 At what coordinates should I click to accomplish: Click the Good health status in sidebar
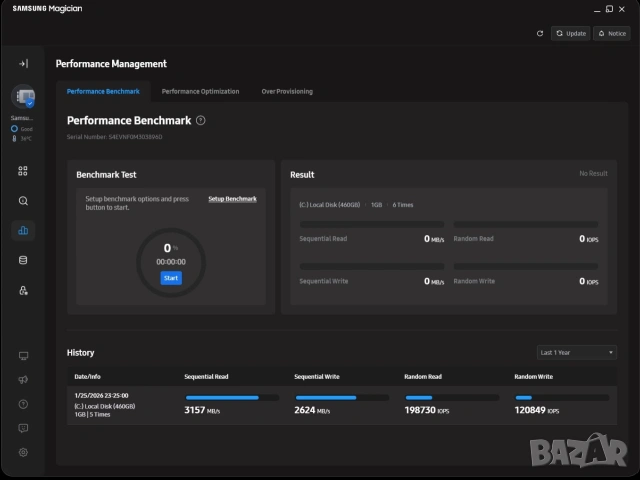pos(22,129)
